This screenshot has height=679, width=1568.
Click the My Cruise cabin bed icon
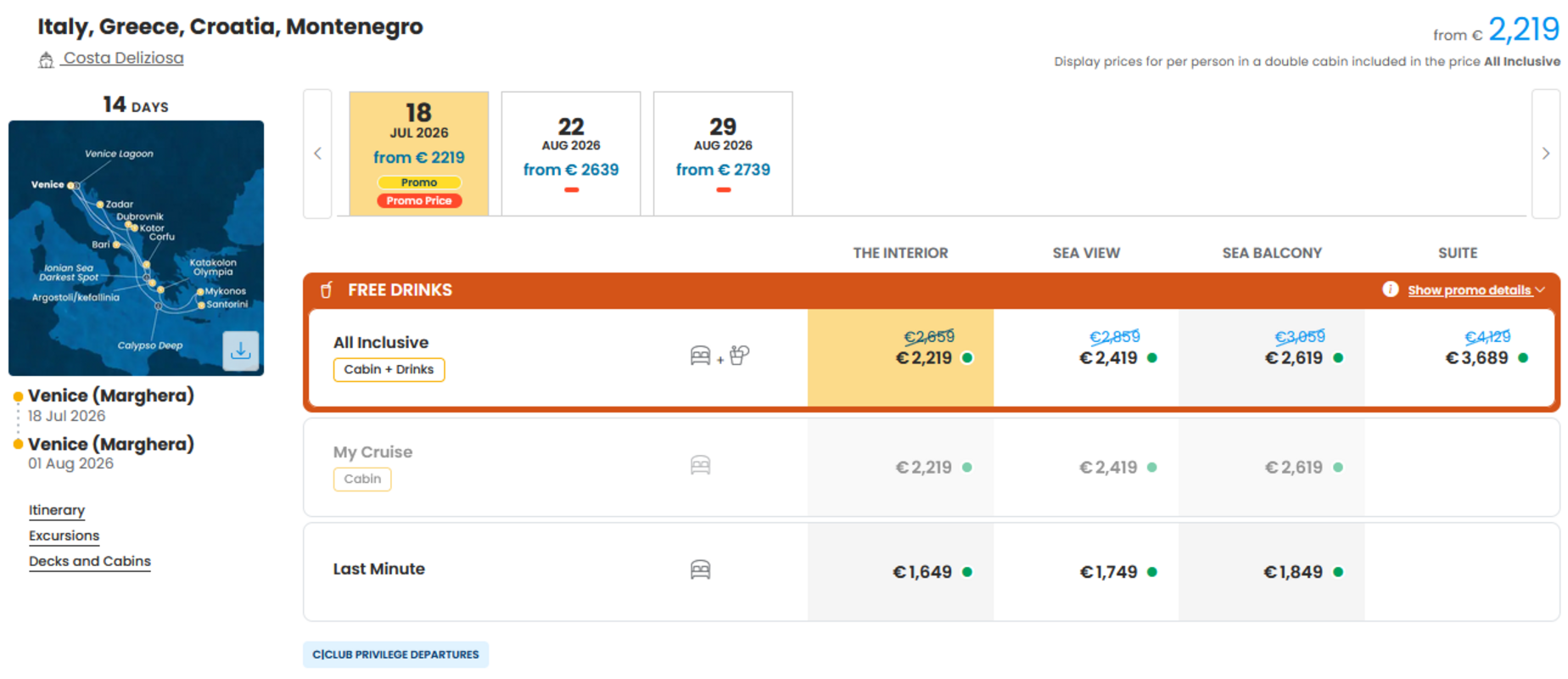tap(700, 465)
